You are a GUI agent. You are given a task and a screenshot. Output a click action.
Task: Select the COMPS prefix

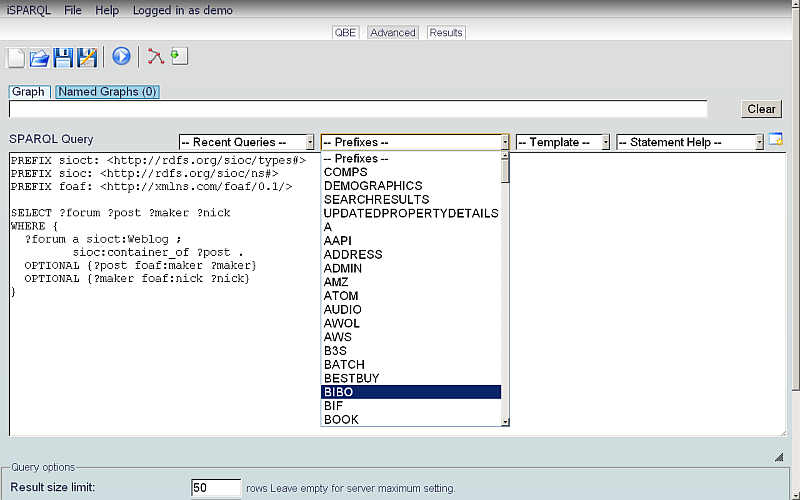click(x=411, y=172)
